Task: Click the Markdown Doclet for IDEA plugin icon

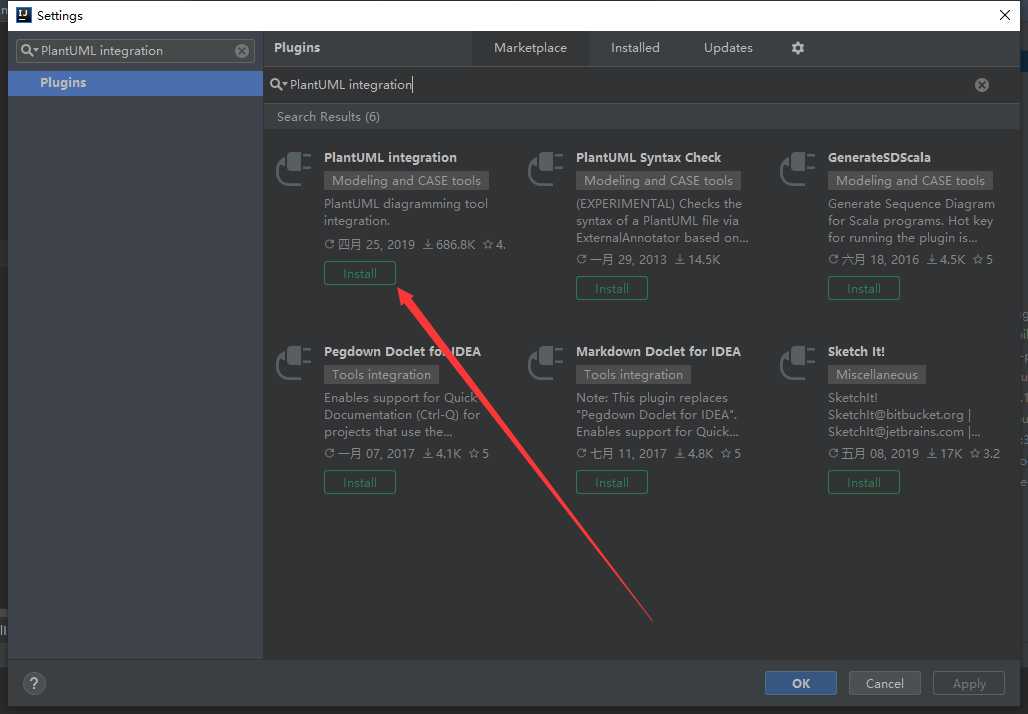Action: [545, 363]
